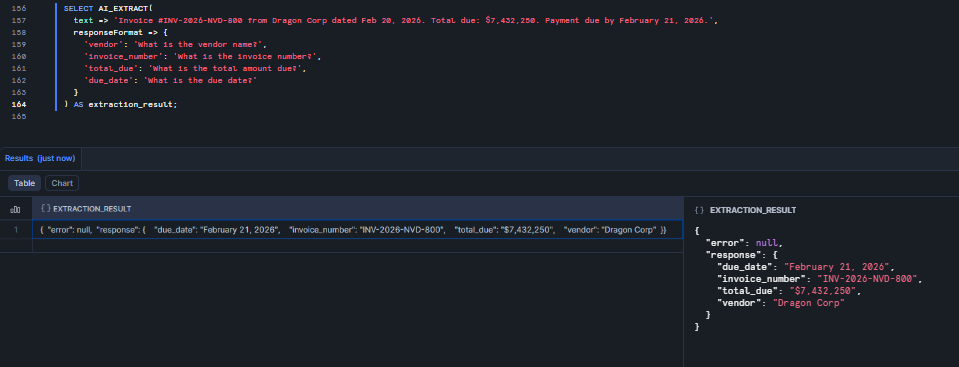
Task: Click the invoice text string on line 157
Action: pos(413,20)
